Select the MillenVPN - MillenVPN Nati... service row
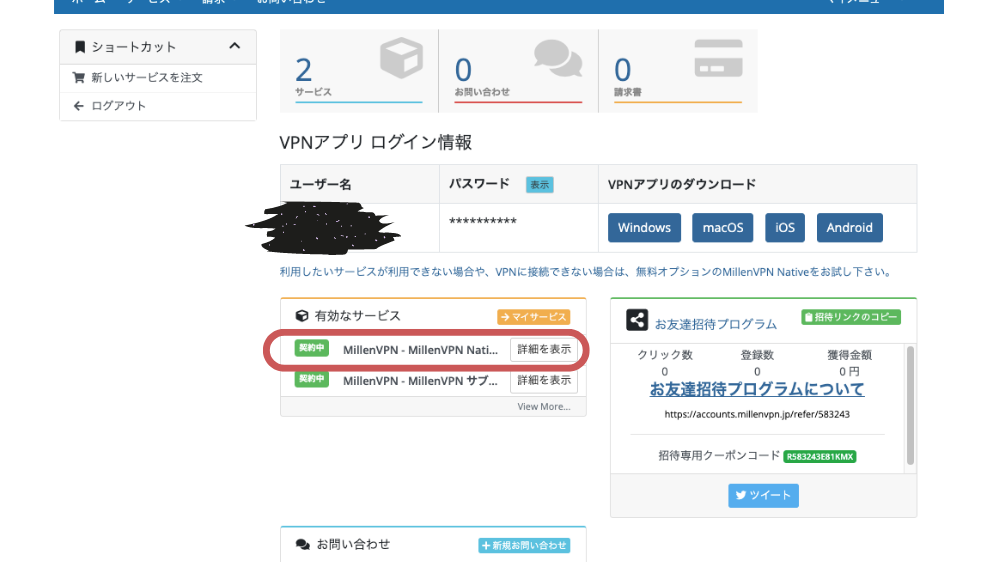 [x=420, y=350]
